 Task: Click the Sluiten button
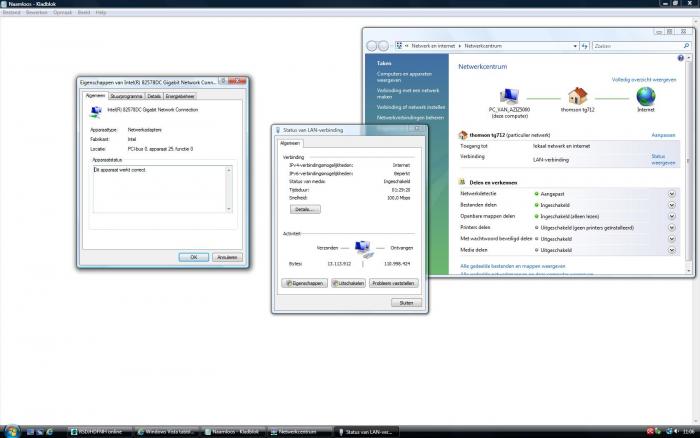pyautogui.click(x=406, y=303)
